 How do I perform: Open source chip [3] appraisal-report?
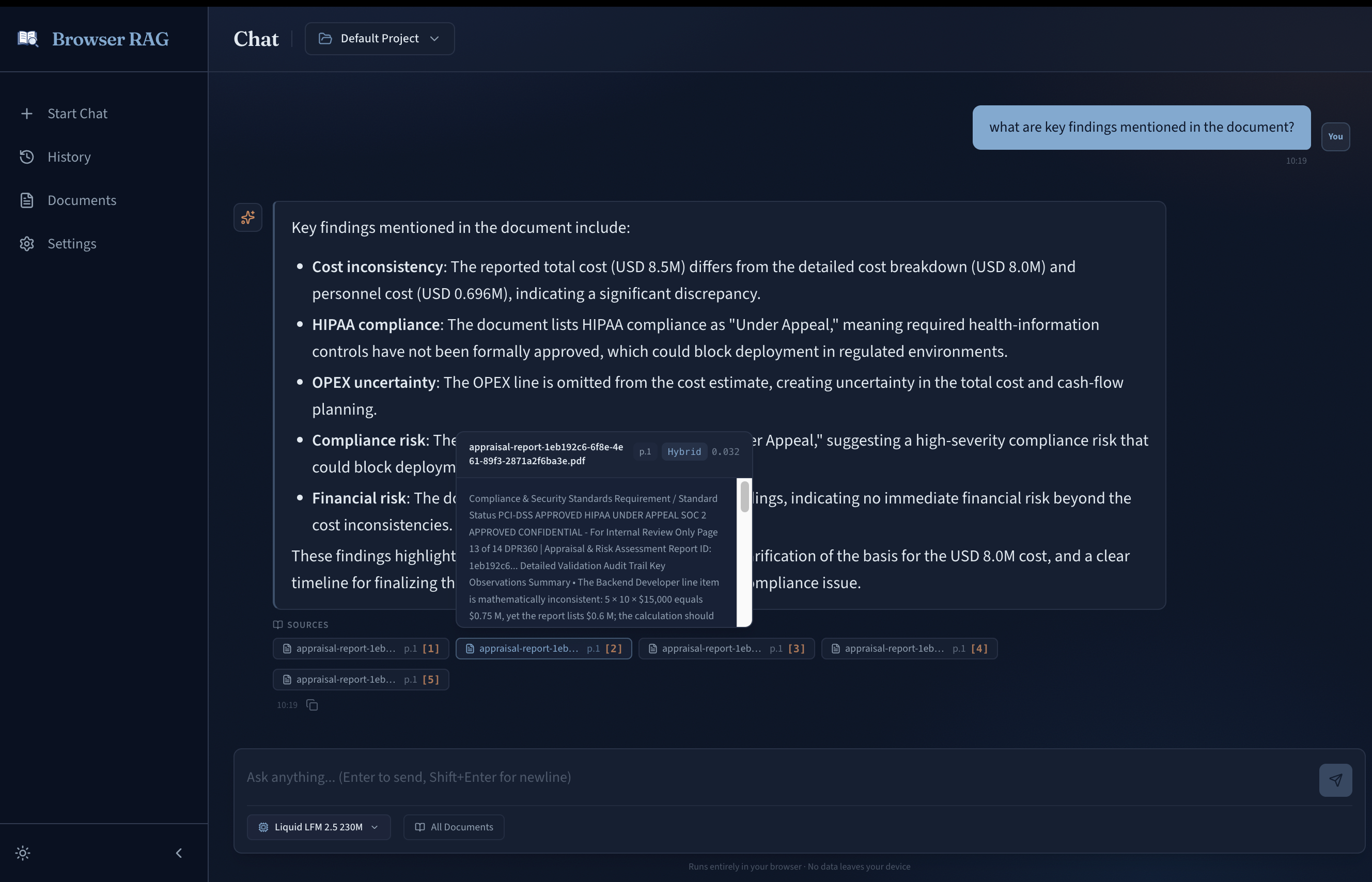pyautogui.click(x=726, y=648)
